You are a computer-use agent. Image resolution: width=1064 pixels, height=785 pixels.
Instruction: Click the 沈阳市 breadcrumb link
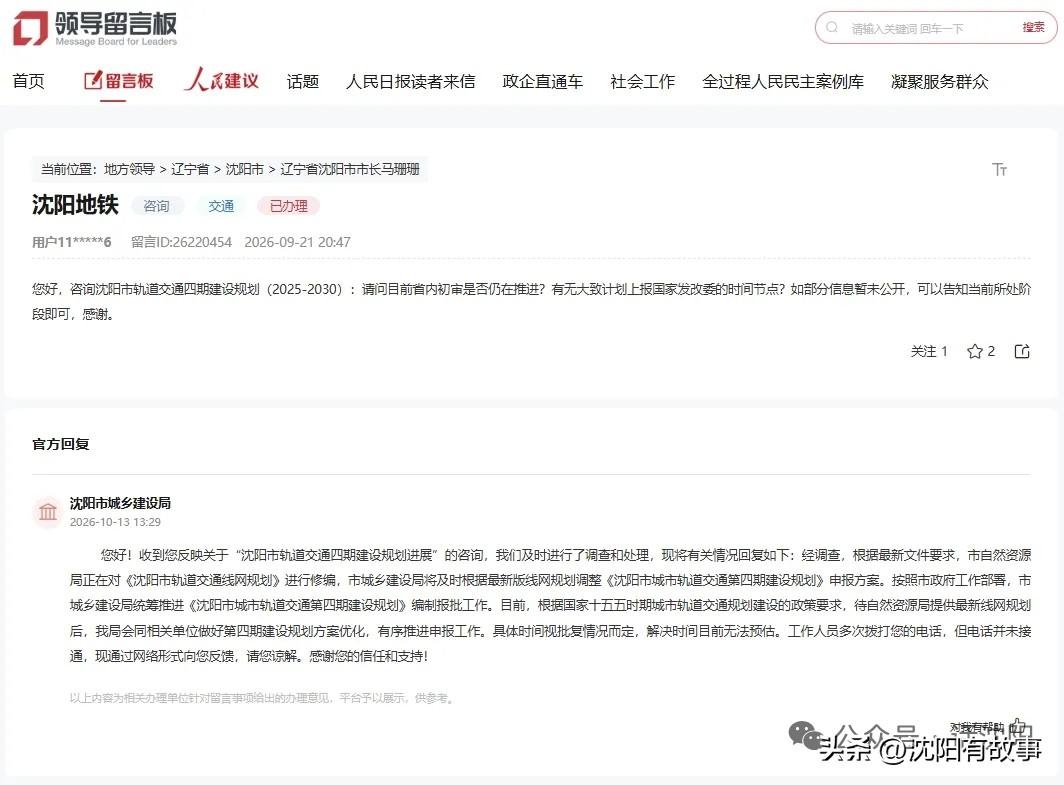(244, 169)
